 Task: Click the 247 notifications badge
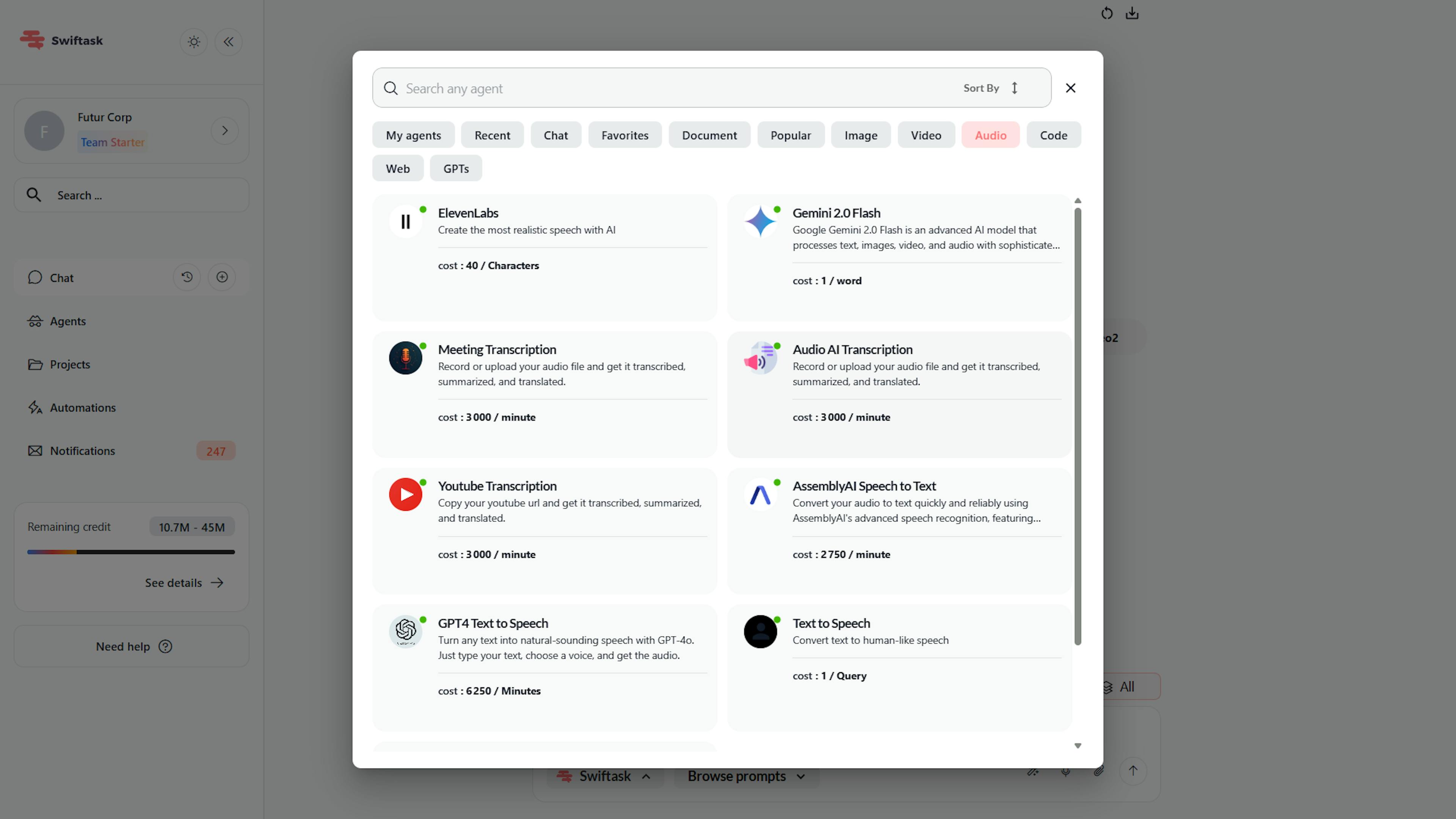(216, 451)
